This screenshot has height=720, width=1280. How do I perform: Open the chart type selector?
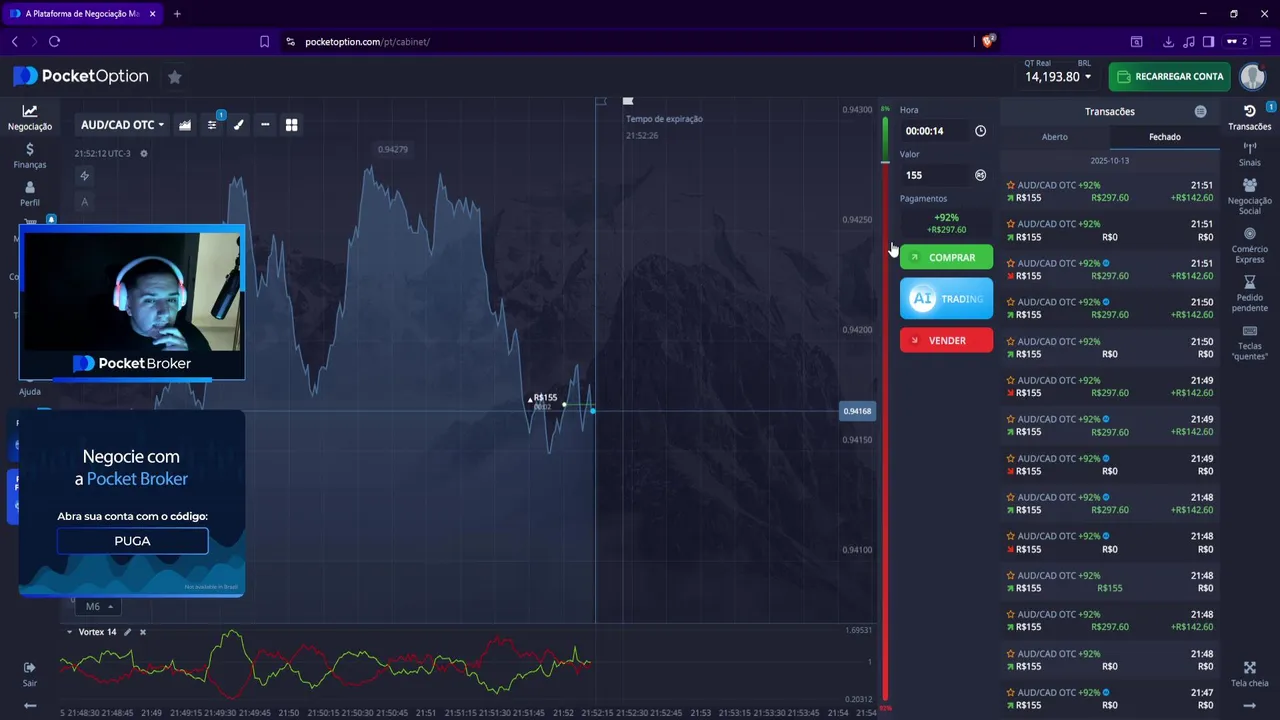point(185,125)
